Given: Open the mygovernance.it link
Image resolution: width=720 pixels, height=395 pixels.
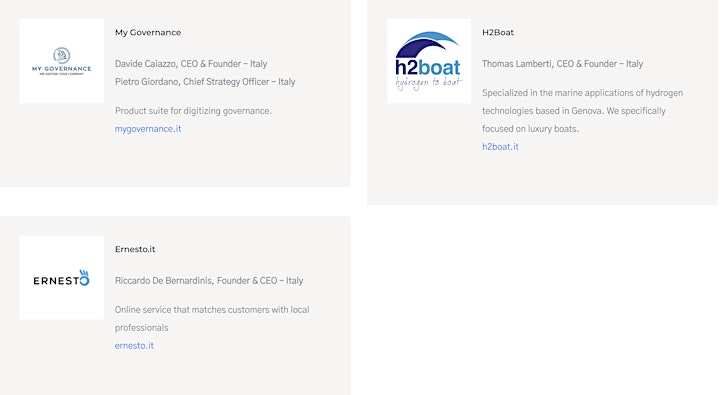Looking at the screenshot, I should tap(148, 129).
